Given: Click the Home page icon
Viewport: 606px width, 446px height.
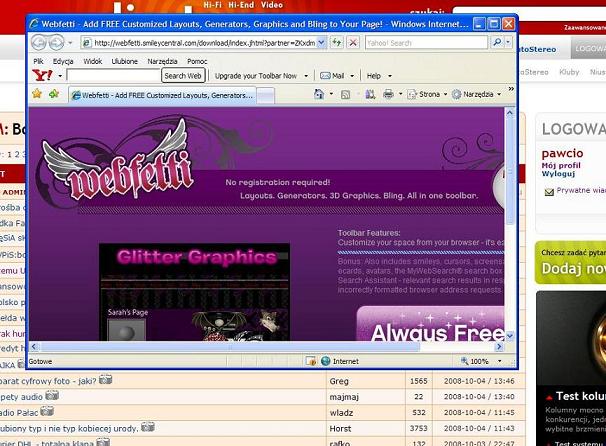Looking at the screenshot, I should [x=319, y=94].
